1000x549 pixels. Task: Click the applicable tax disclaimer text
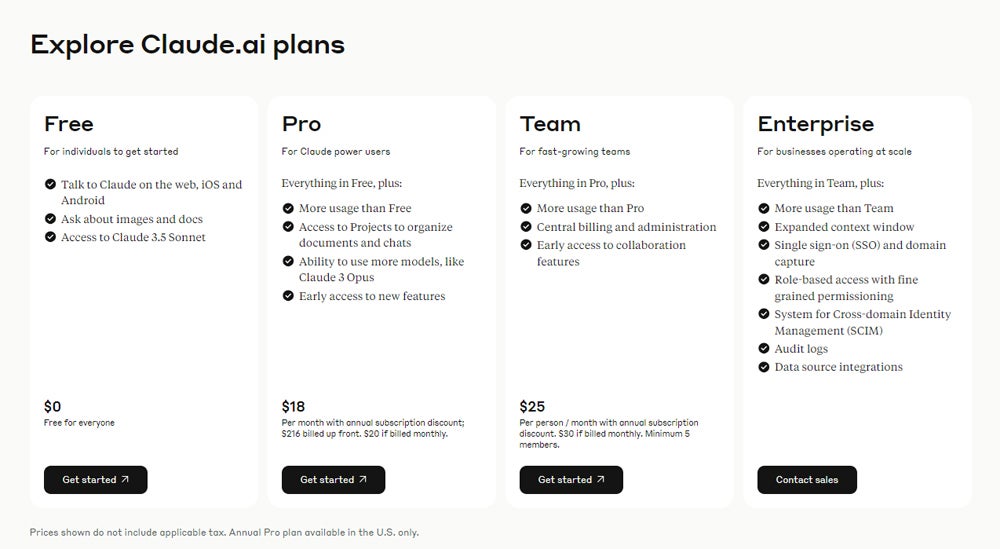point(224,533)
